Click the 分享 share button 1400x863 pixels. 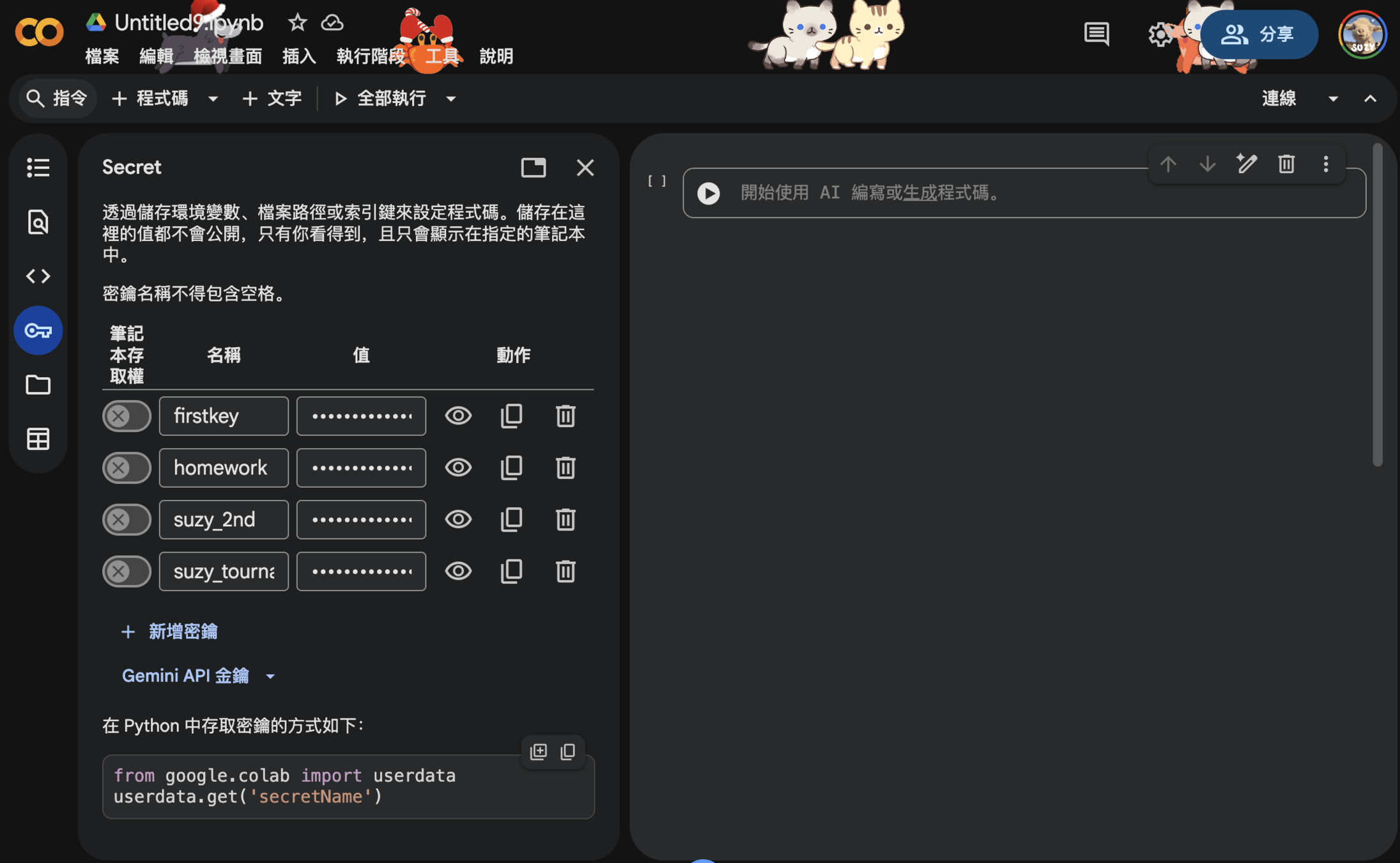(x=1258, y=35)
